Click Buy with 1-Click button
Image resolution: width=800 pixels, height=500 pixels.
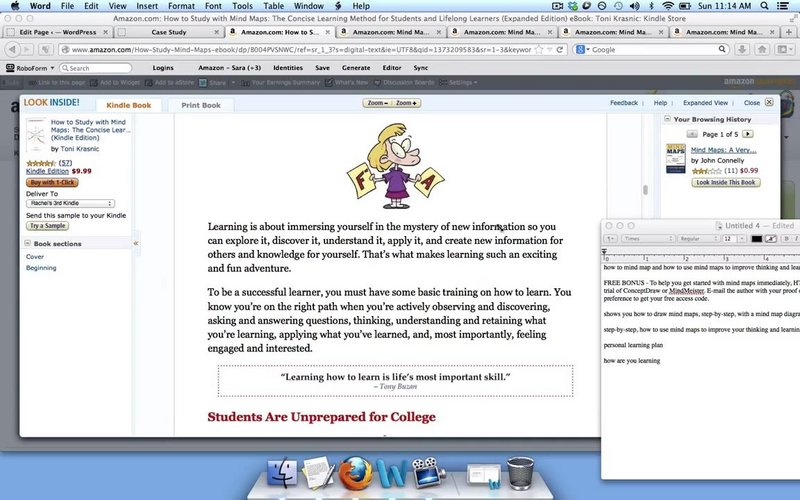(x=52, y=182)
